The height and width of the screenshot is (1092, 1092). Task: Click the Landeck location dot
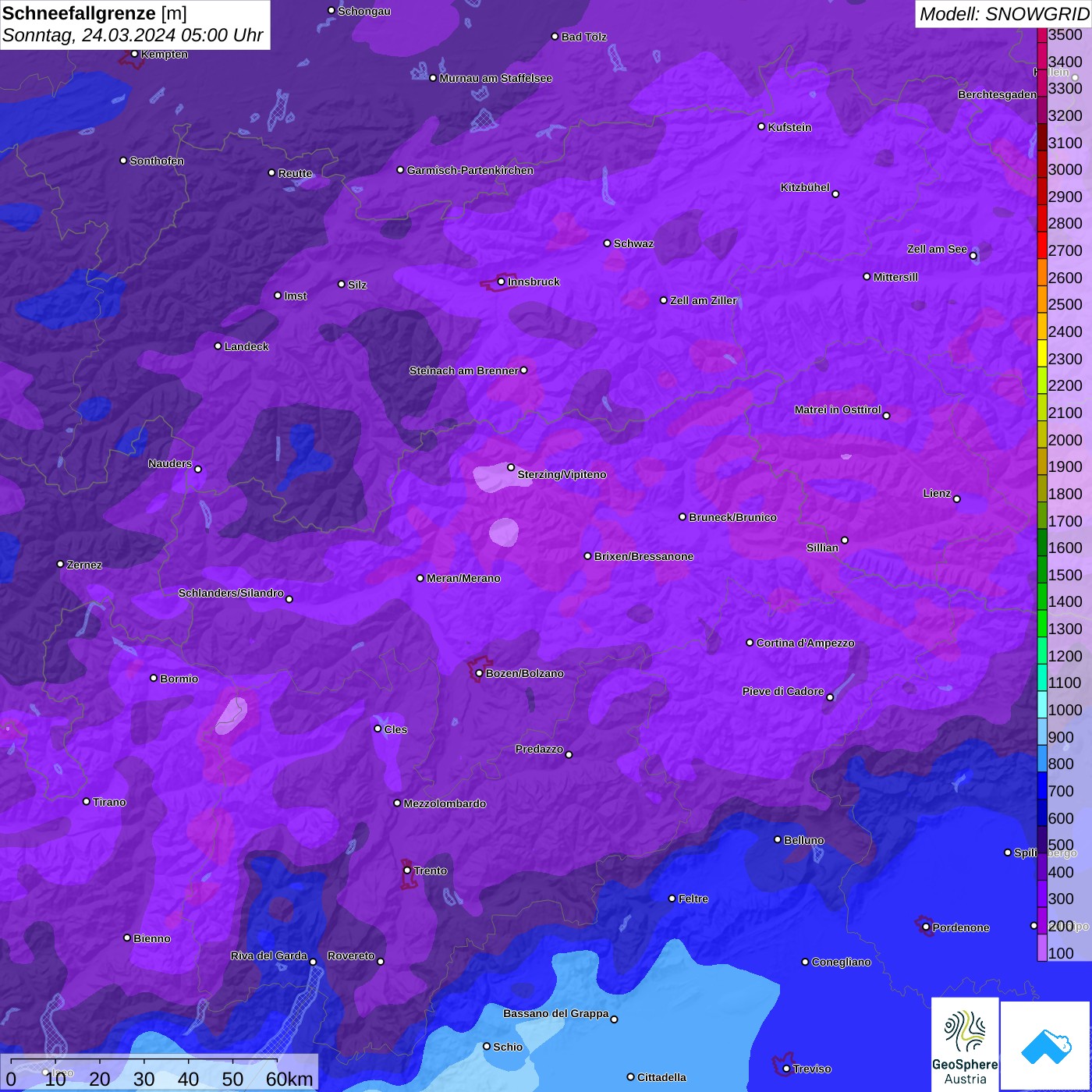point(218,346)
